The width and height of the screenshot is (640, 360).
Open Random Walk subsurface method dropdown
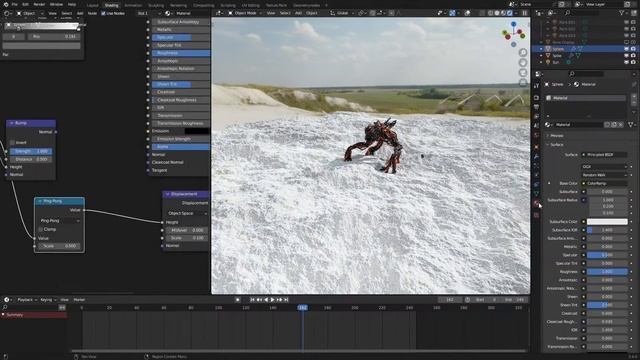coord(604,175)
